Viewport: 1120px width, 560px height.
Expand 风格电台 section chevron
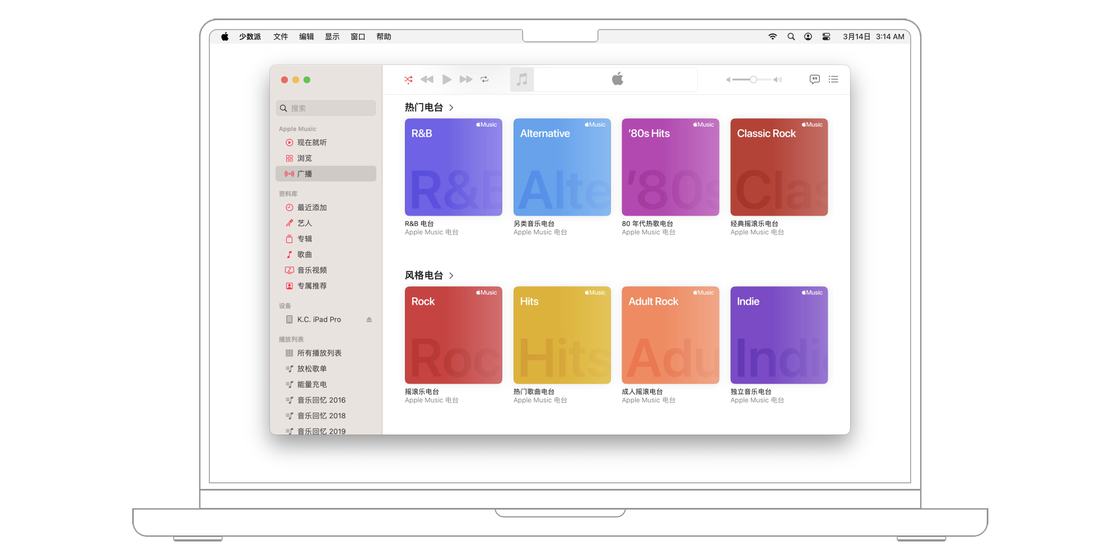452,276
